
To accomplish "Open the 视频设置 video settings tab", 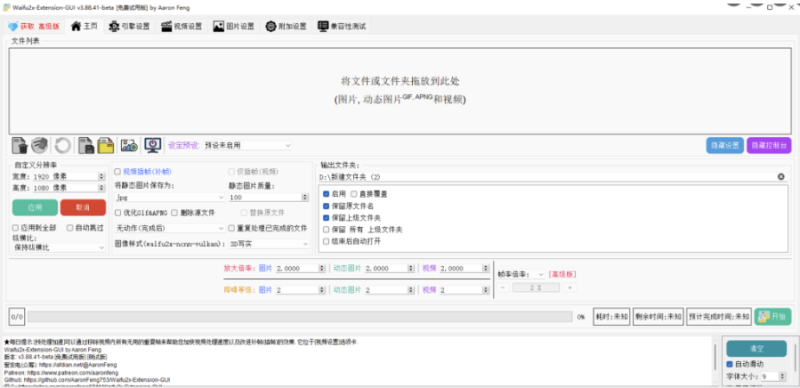I will (x=182, y=26).
